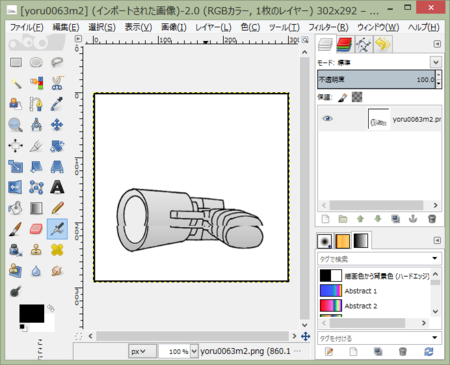Toggle visibility eye of yoru0063m2 layer
The width and height of the screenshot is (450, 365).
(327, 118)
